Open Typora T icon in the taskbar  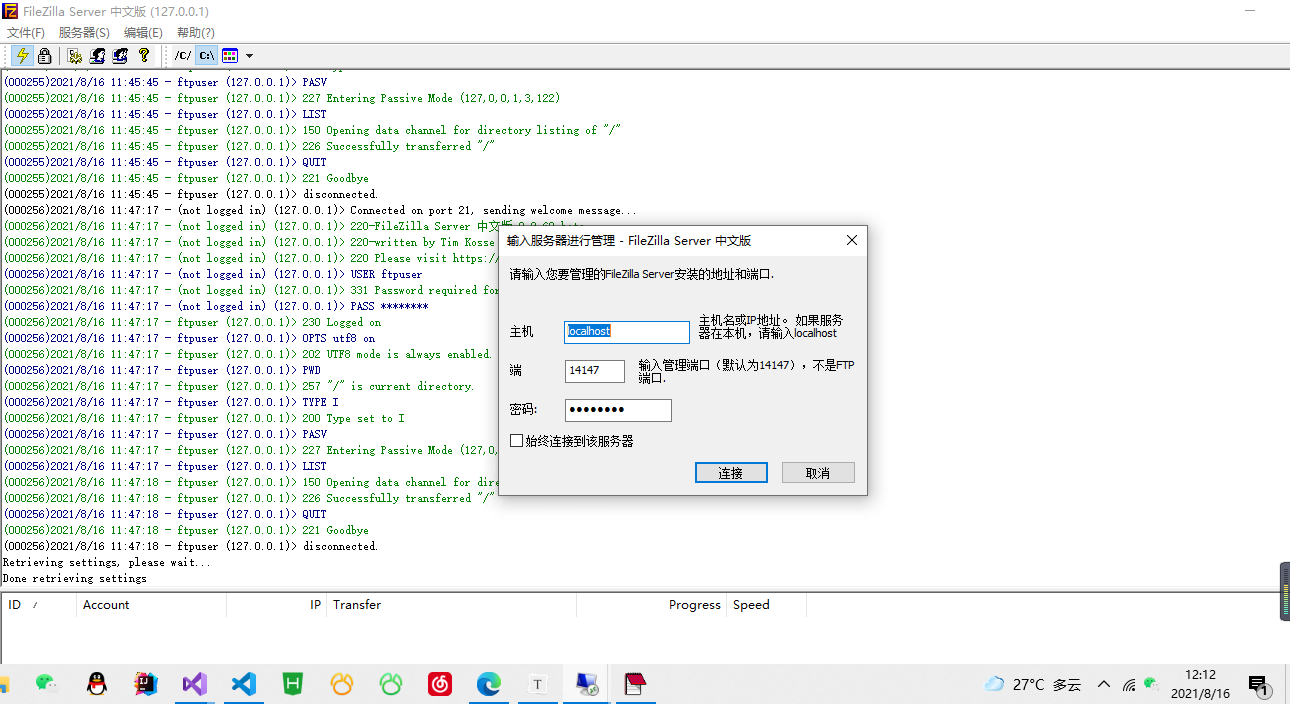click(x=537, y=685)
